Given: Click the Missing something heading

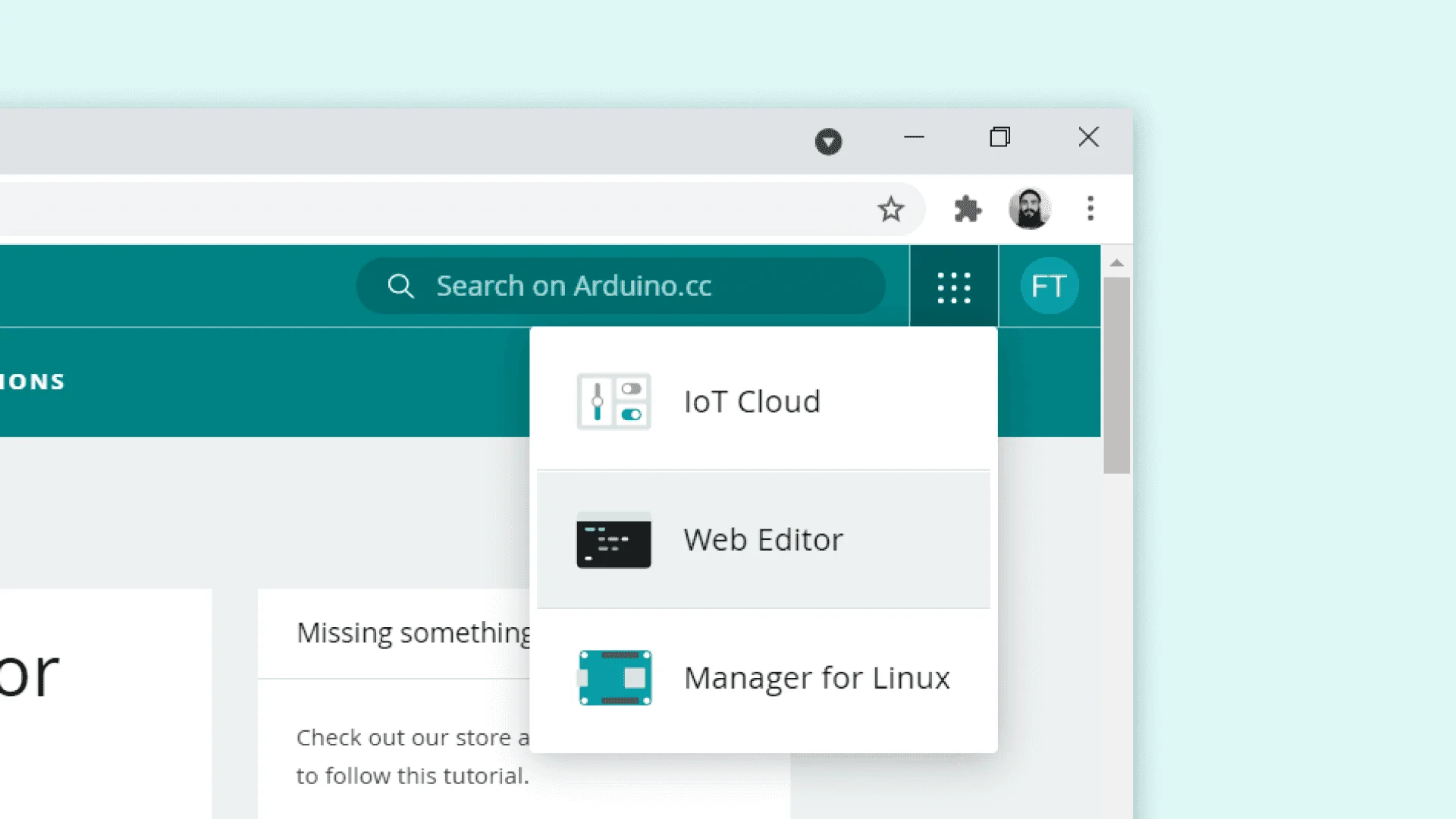Looking at the screenshot, I should (x=413, y=633).
